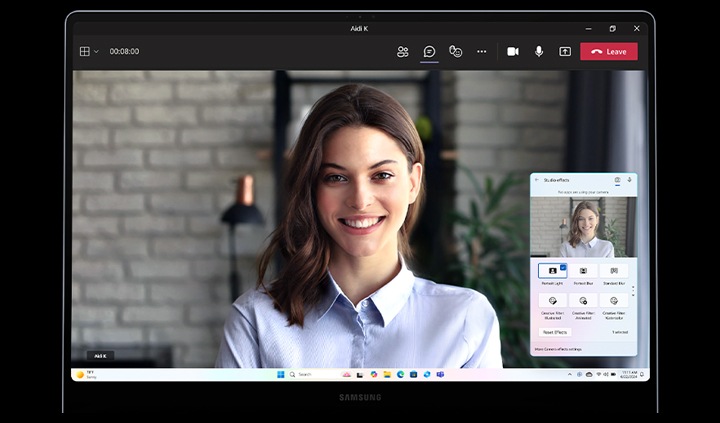
Task: Enable the Standard Blur effect
Action: pyautogui.click(x=614, y=270)
